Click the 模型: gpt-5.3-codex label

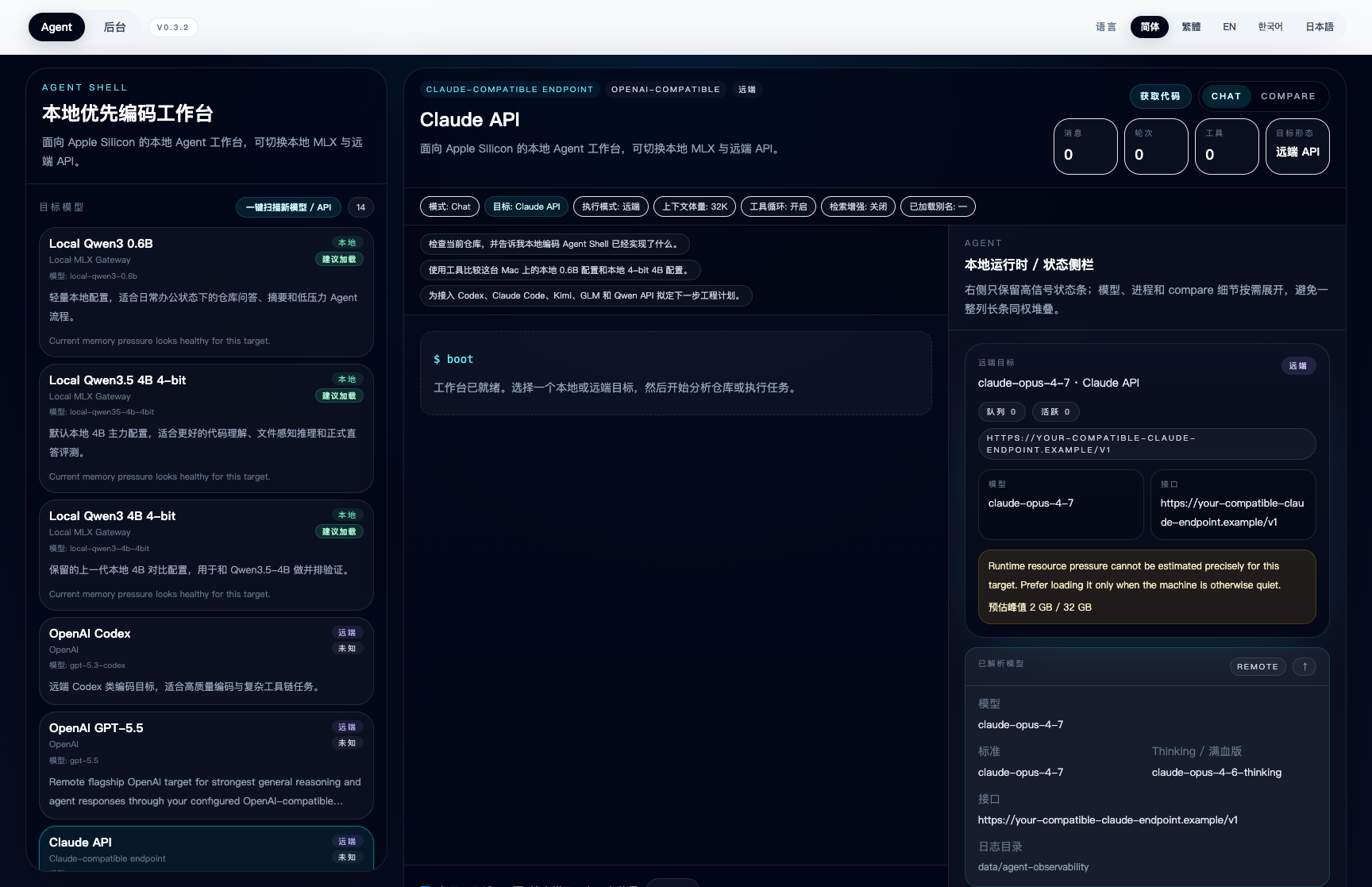point(87,665)
